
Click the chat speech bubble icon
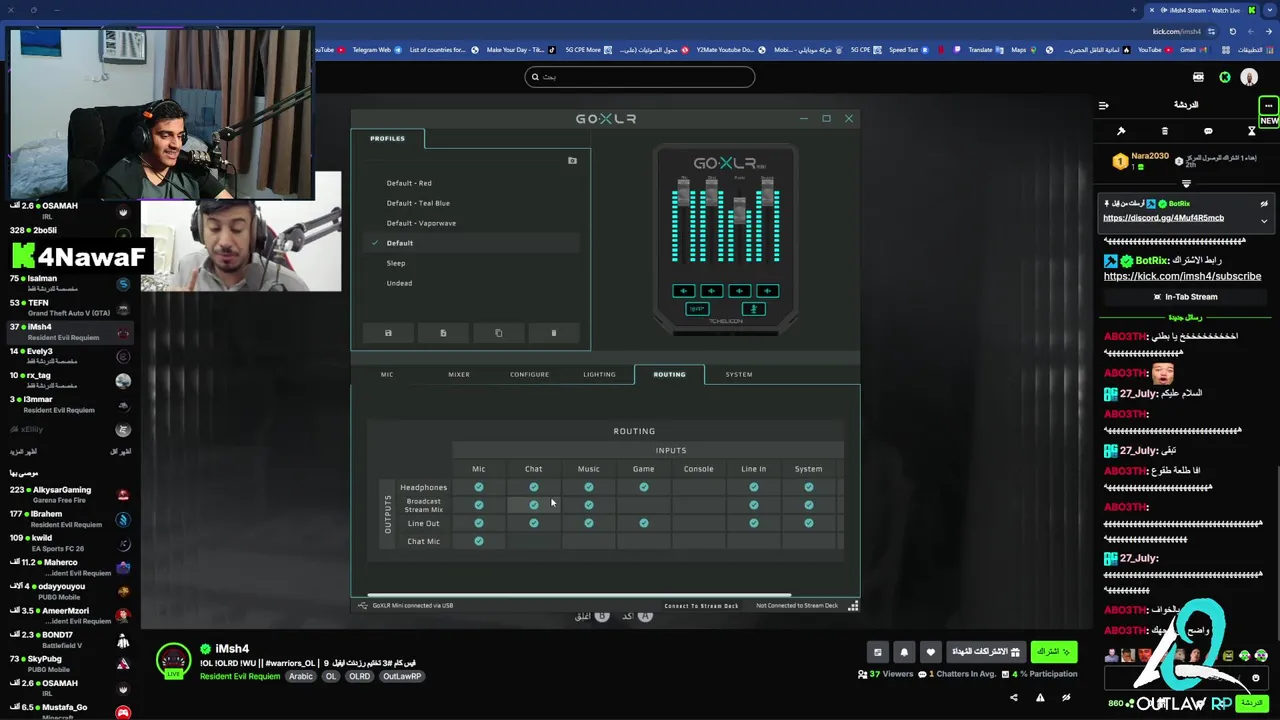[1208, 131]
